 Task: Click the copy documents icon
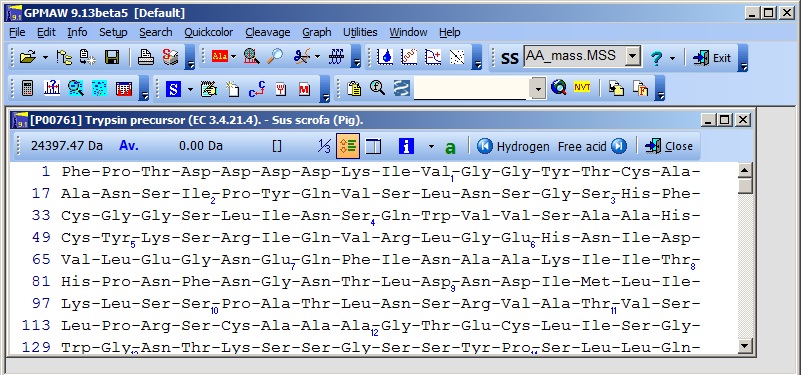coord(616,88)
